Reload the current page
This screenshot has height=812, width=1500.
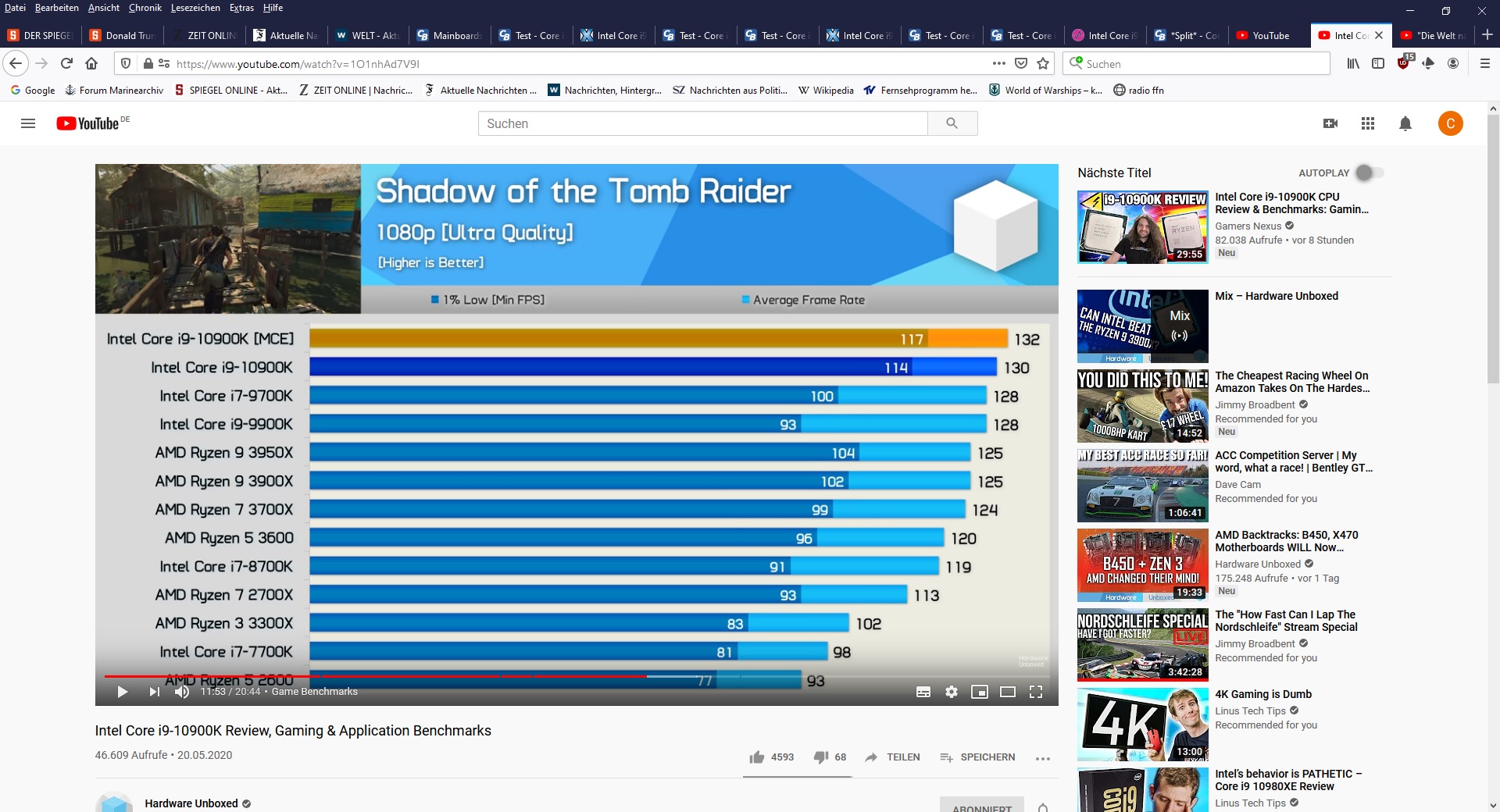coord(66,63)
